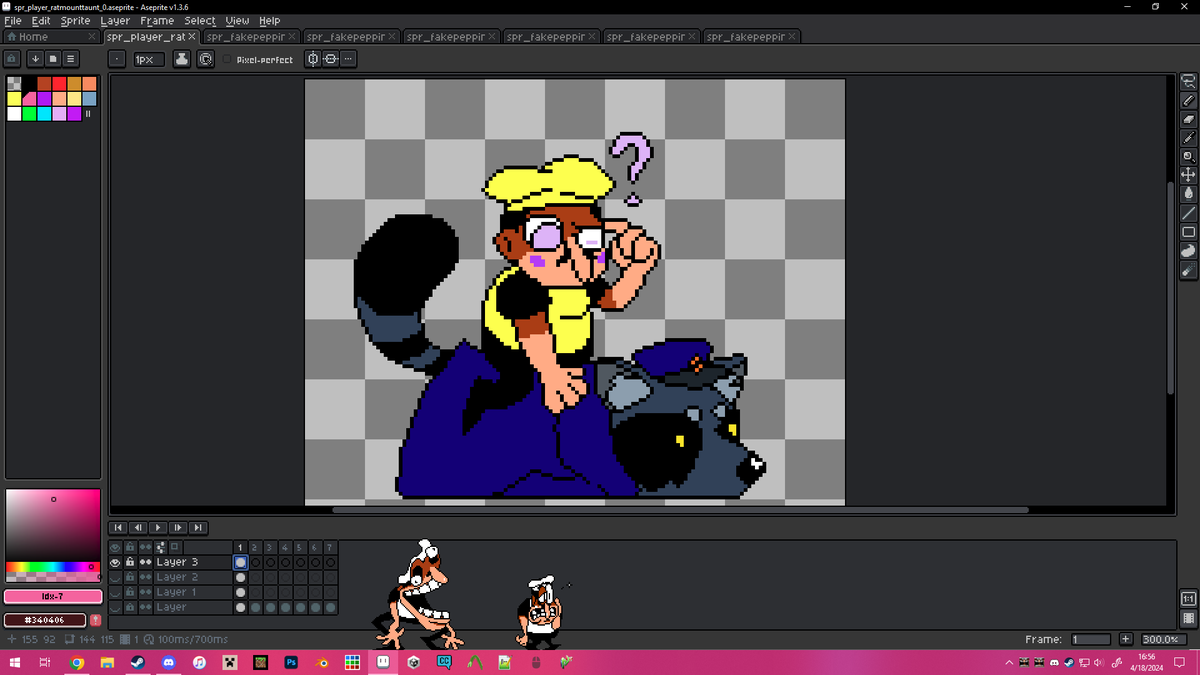1200x675 pixels.
Task: Close the active spr_player_rat tab
Action: tap(191, 37)
